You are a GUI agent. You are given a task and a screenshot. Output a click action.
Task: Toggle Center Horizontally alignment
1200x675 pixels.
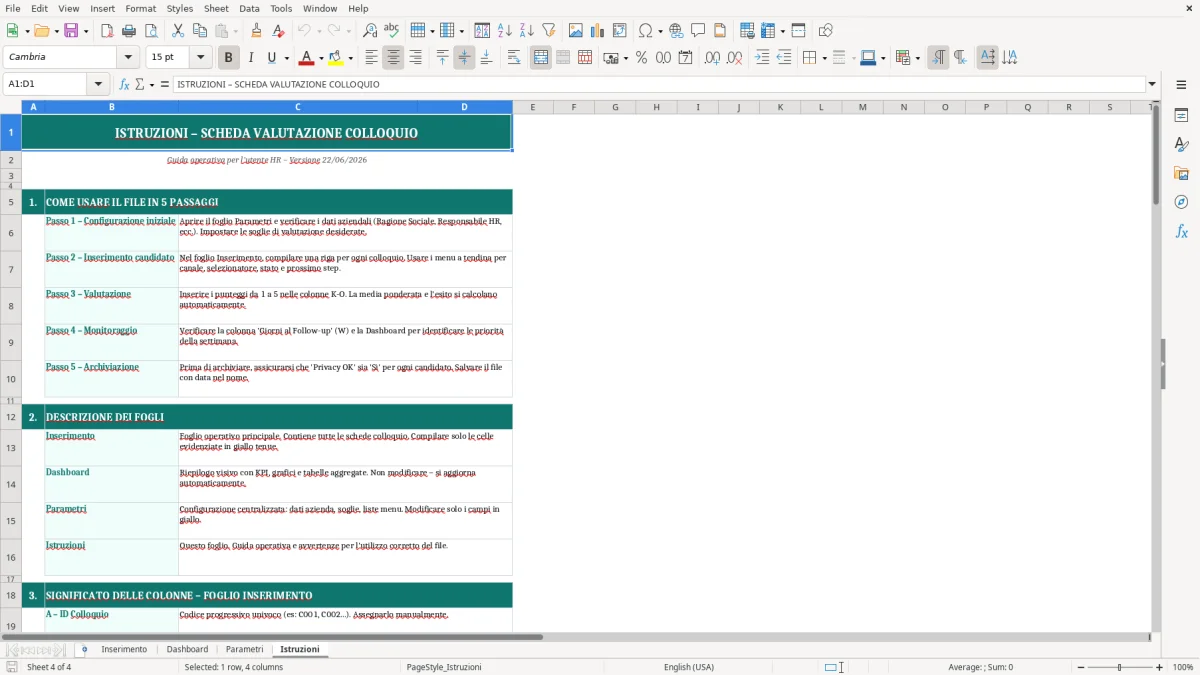pos(393,58)
